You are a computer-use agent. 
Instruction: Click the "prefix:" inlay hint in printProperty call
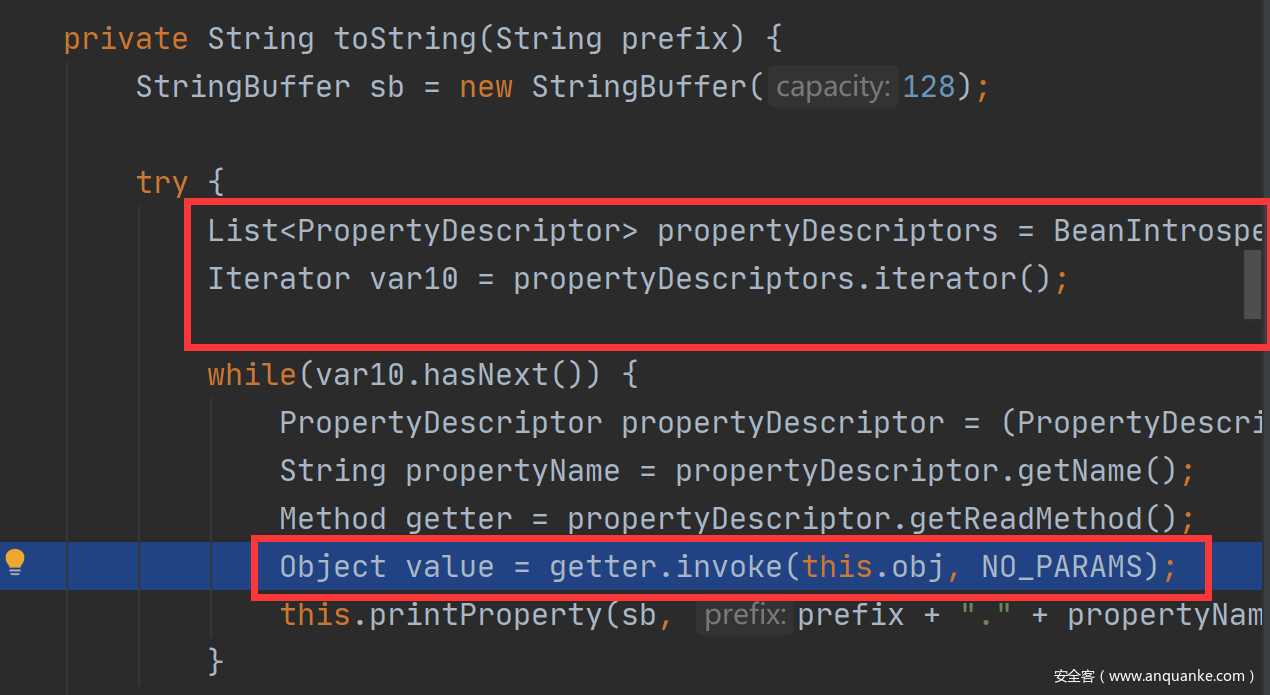744,615
